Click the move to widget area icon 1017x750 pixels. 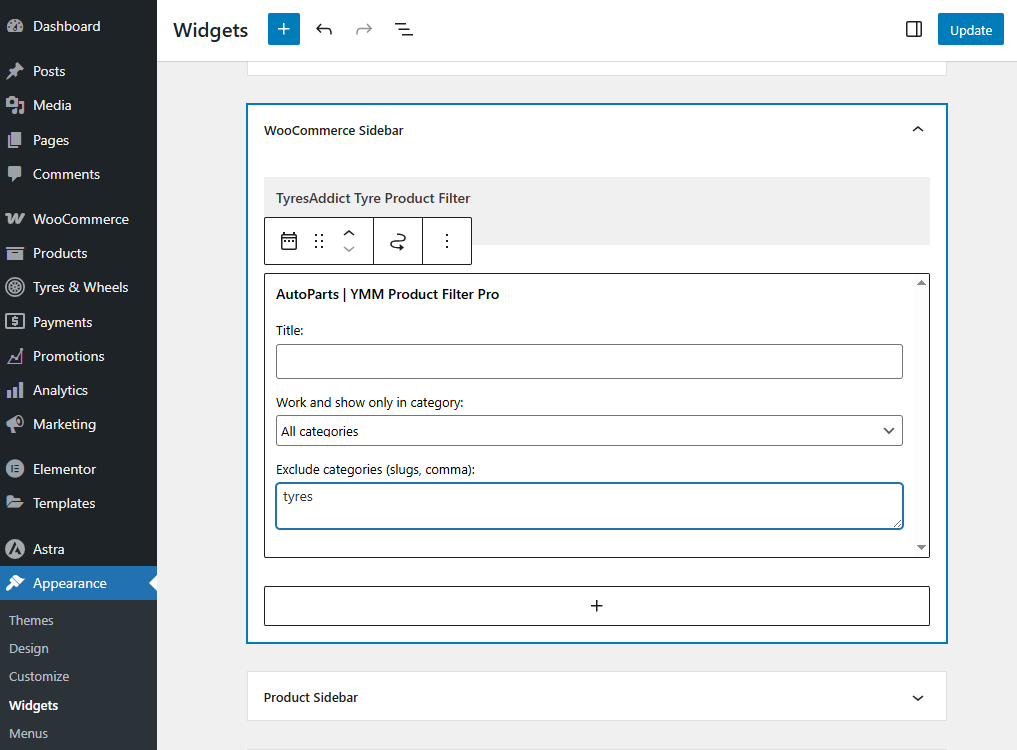(398, 241)
